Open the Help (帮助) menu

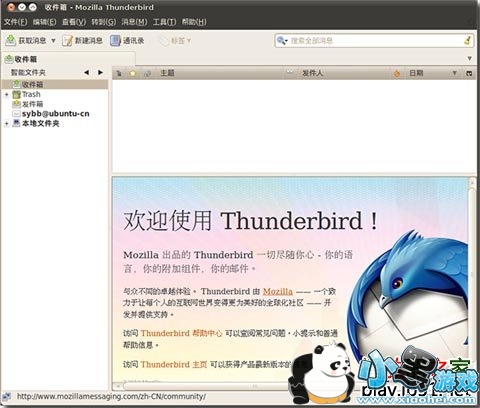(194, 22)
